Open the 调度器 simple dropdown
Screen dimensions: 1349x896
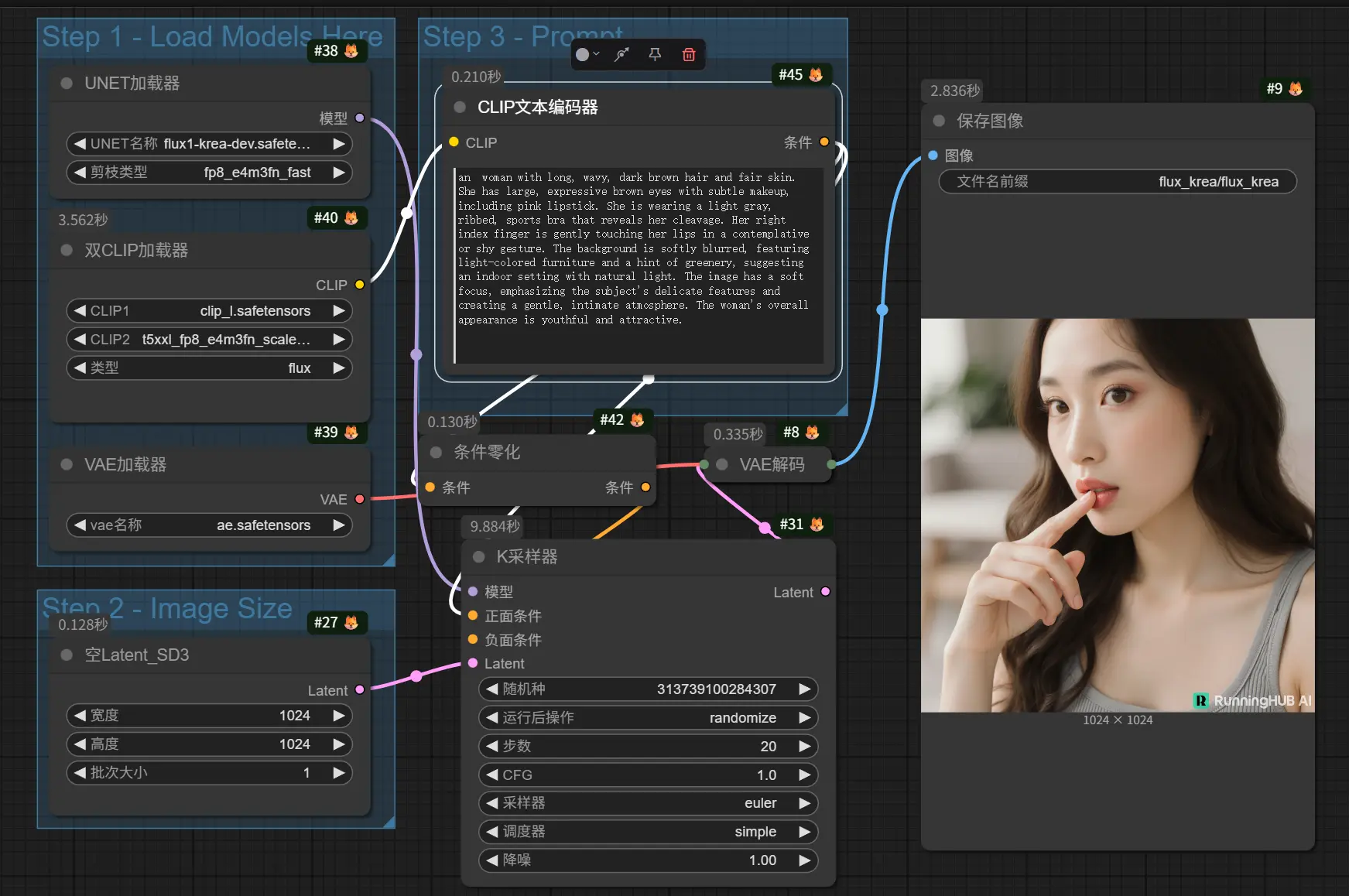pos(649,832)
